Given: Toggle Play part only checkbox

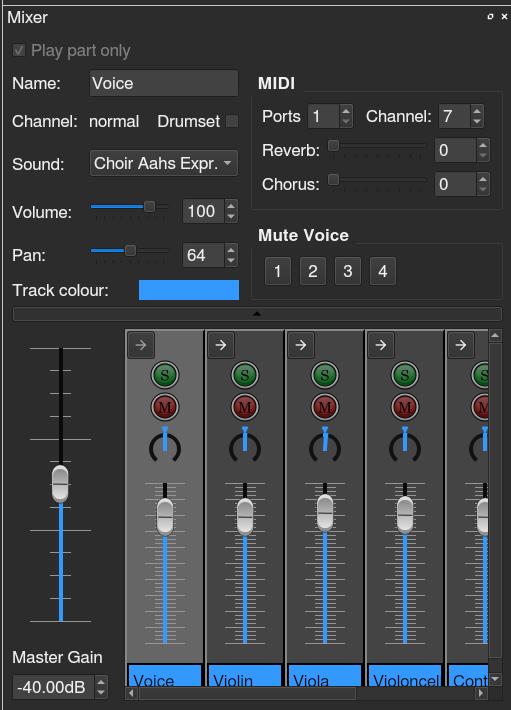Looking at the screenshot, I should [19, 50].
